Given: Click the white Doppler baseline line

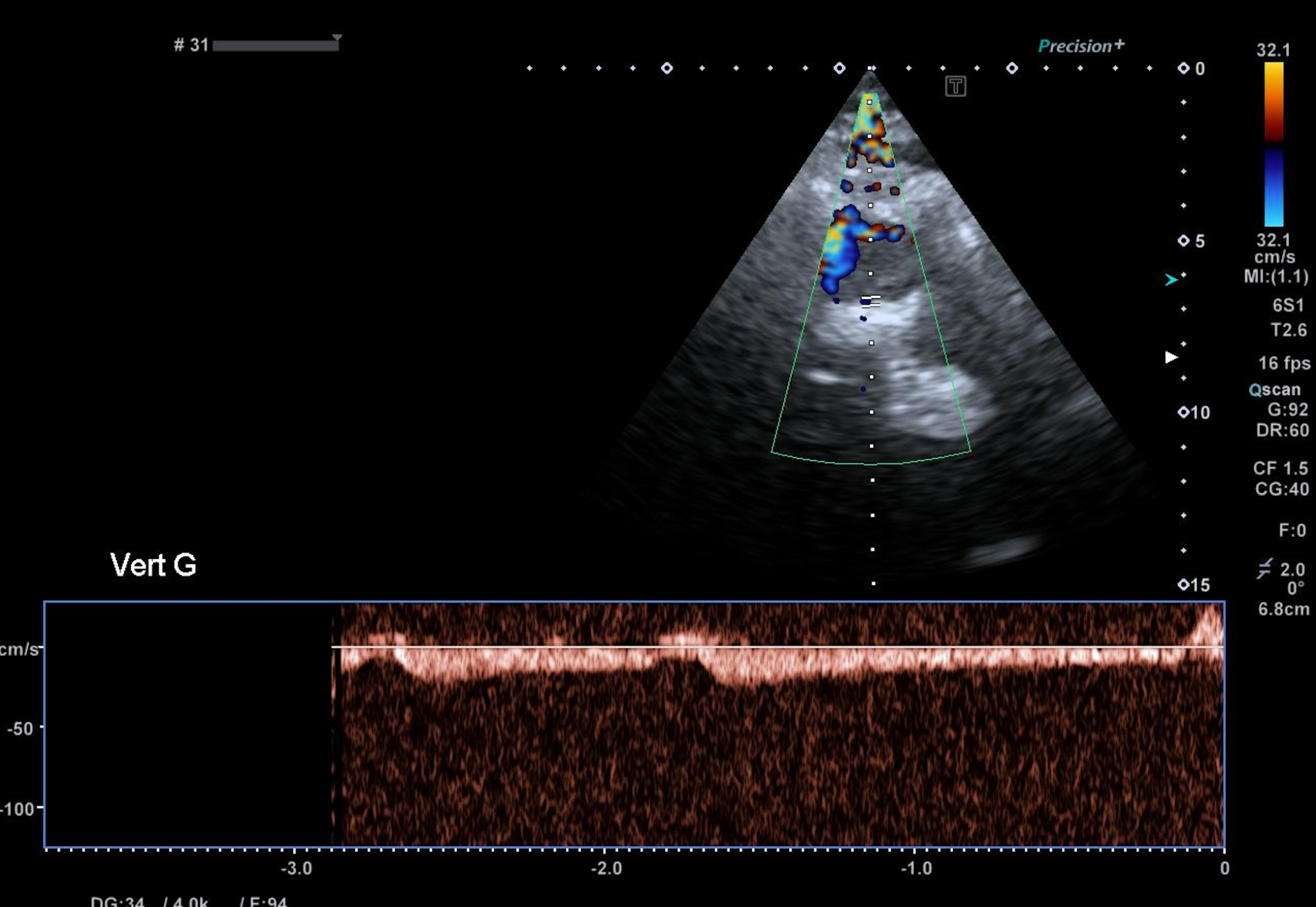Looking at the screenshot, I should (x=771, y=647).
